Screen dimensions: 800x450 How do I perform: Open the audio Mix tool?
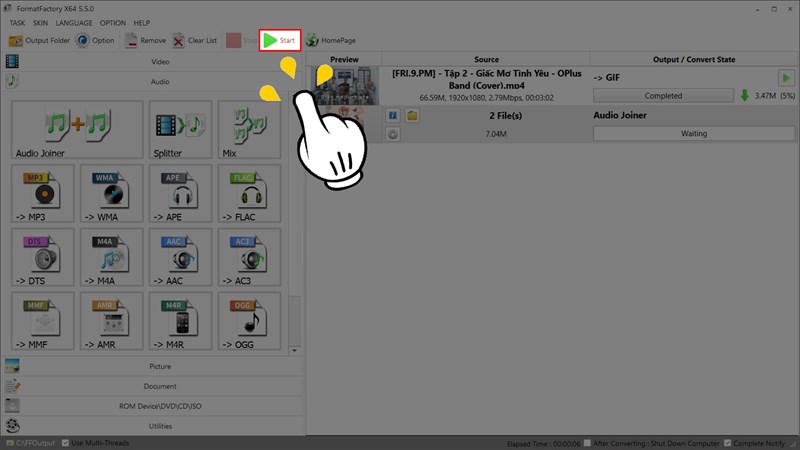(249, 130)
